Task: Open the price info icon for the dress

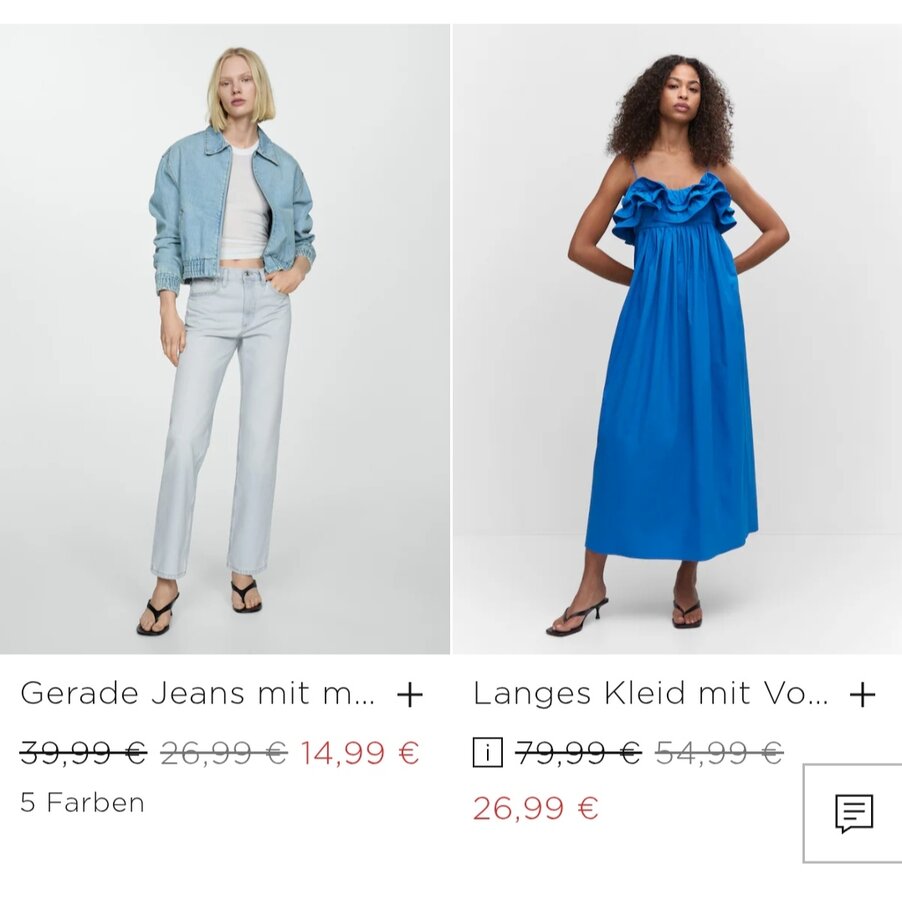Action: point(487,752)
